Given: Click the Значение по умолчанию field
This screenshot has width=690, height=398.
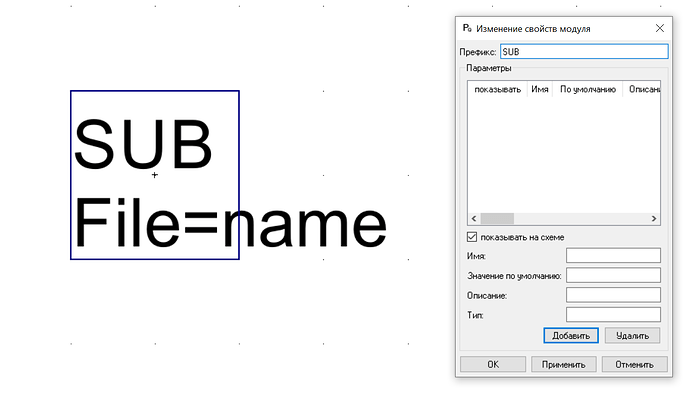Looking at the screenshot, I should pyautogui.click(x=613, y=275).
